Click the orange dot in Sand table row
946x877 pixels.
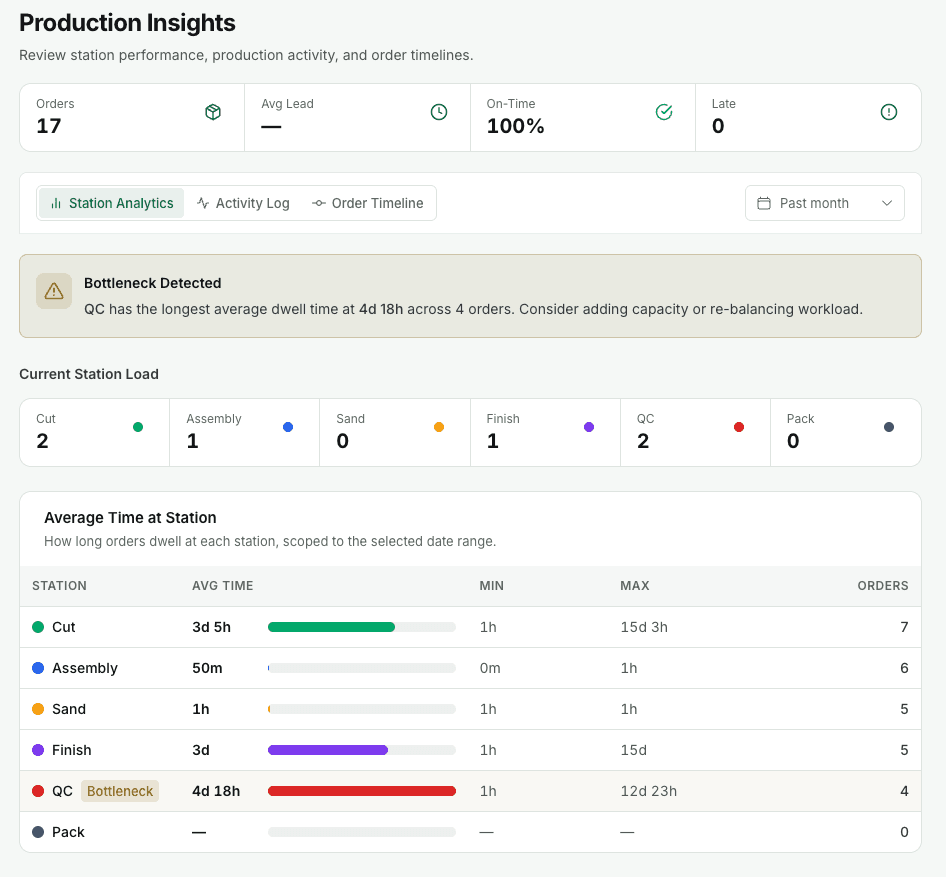coord(38,709)
